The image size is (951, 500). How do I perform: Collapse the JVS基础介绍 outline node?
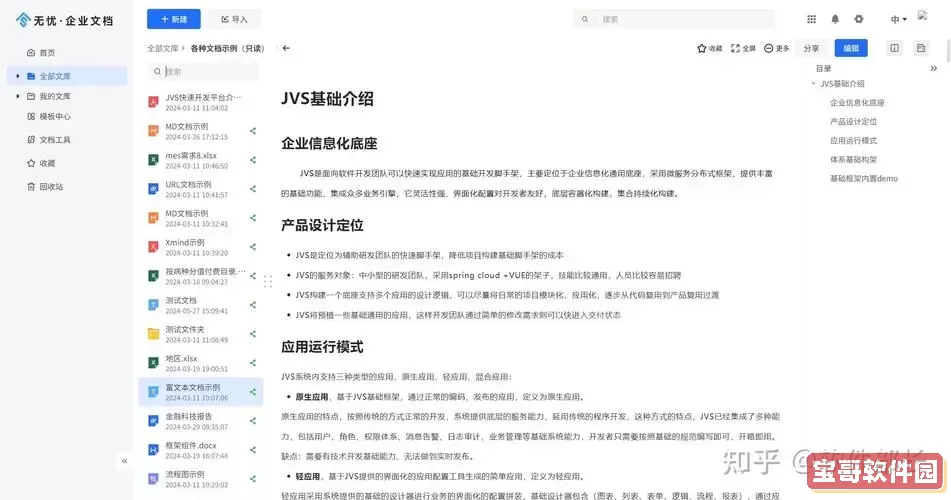[x=814, y=84]
